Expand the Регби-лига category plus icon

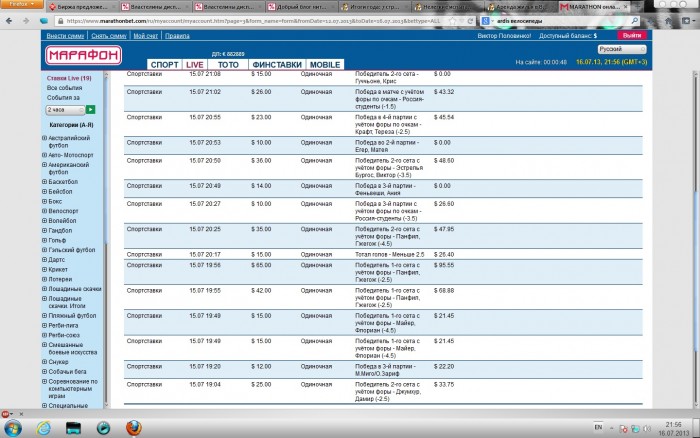(x=44, y=325)
